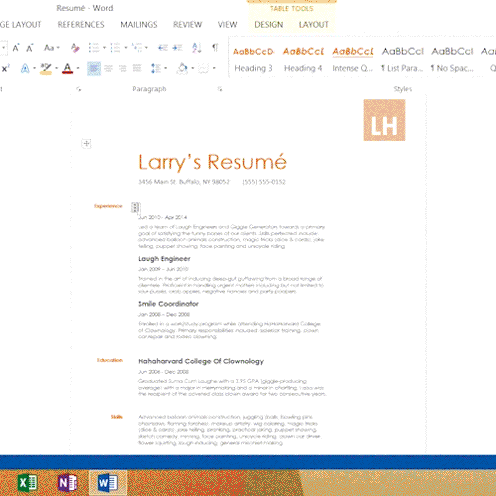Click the "Laugh Engineer" heading
Screen dimensions: 496x496
164,259
